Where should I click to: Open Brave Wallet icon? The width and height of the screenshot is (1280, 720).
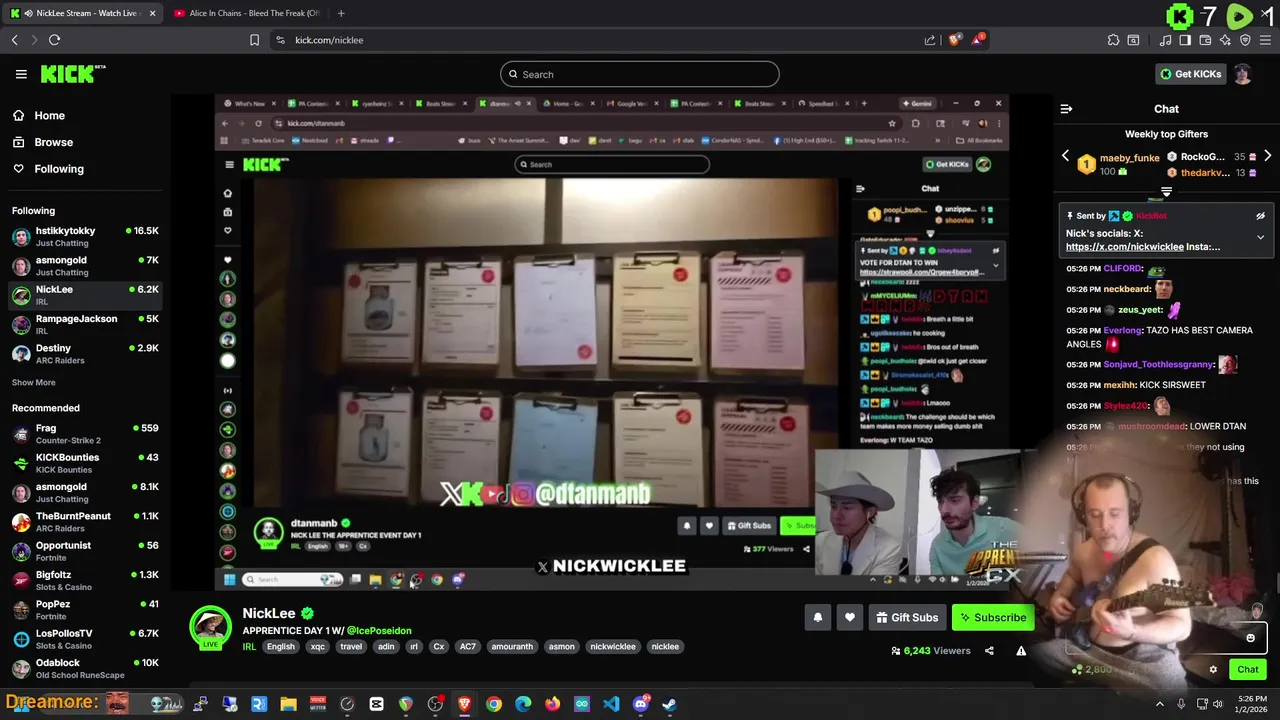point(1205,40)
